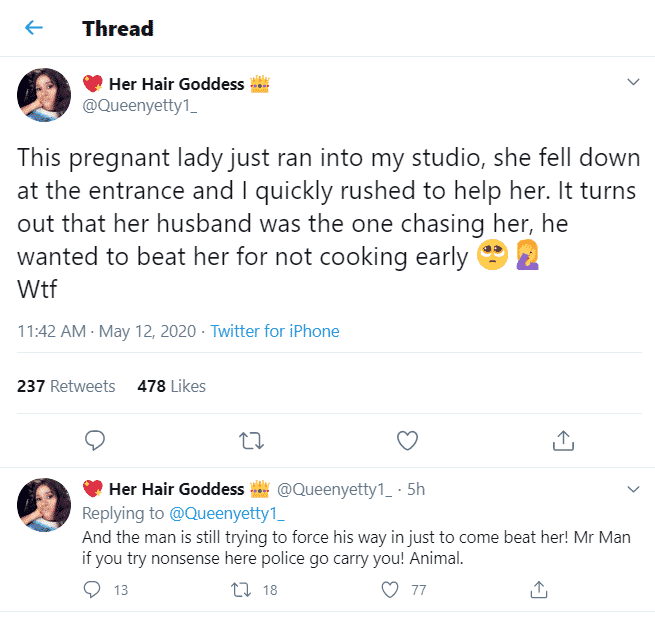
Task: Retweet the reply tweet with 18 retweets
Action: pos(240,590)
